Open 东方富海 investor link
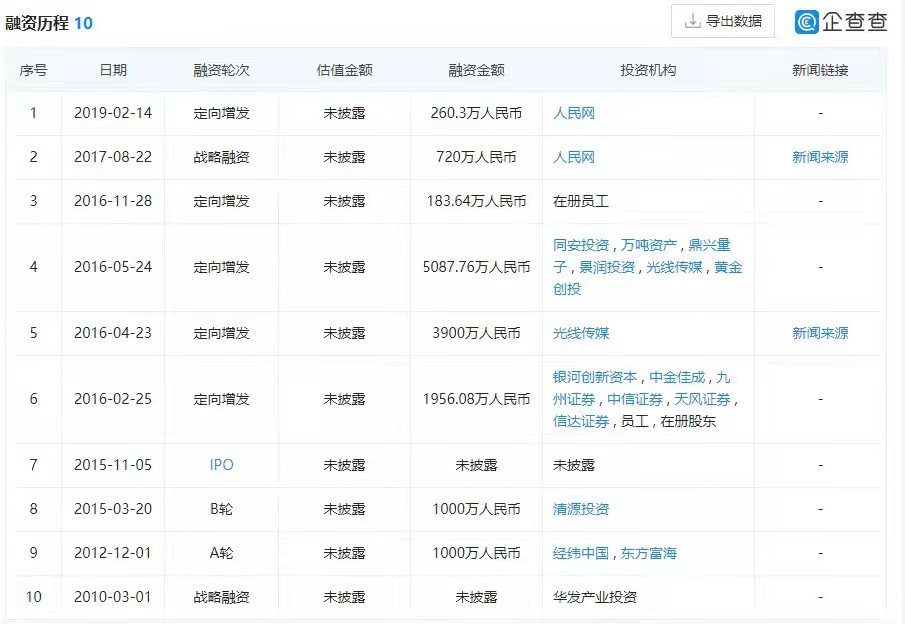The width and height of the screenshot is (905, 624). point(649,553)
